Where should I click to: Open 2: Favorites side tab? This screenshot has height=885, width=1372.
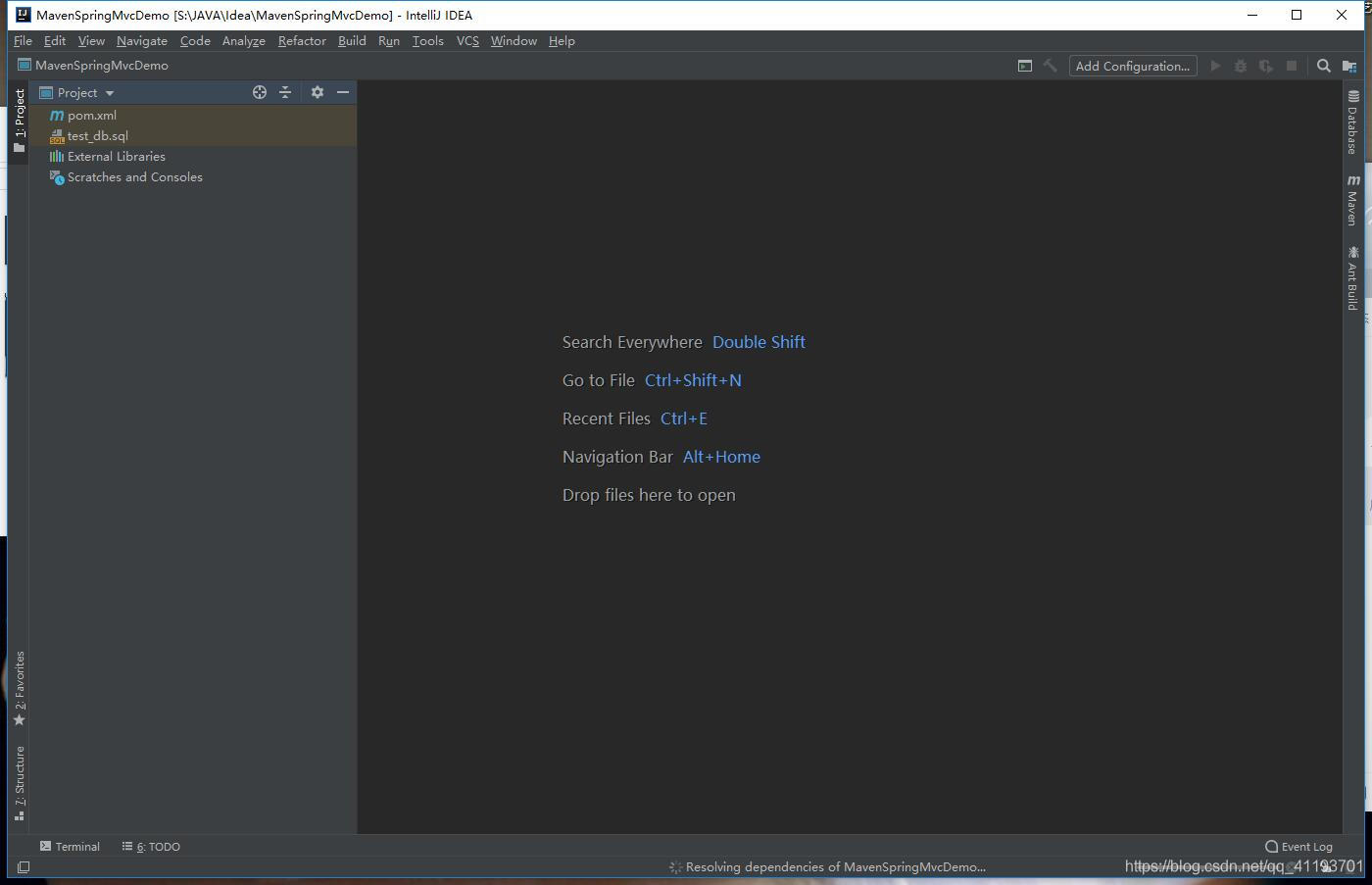point(20,688)
